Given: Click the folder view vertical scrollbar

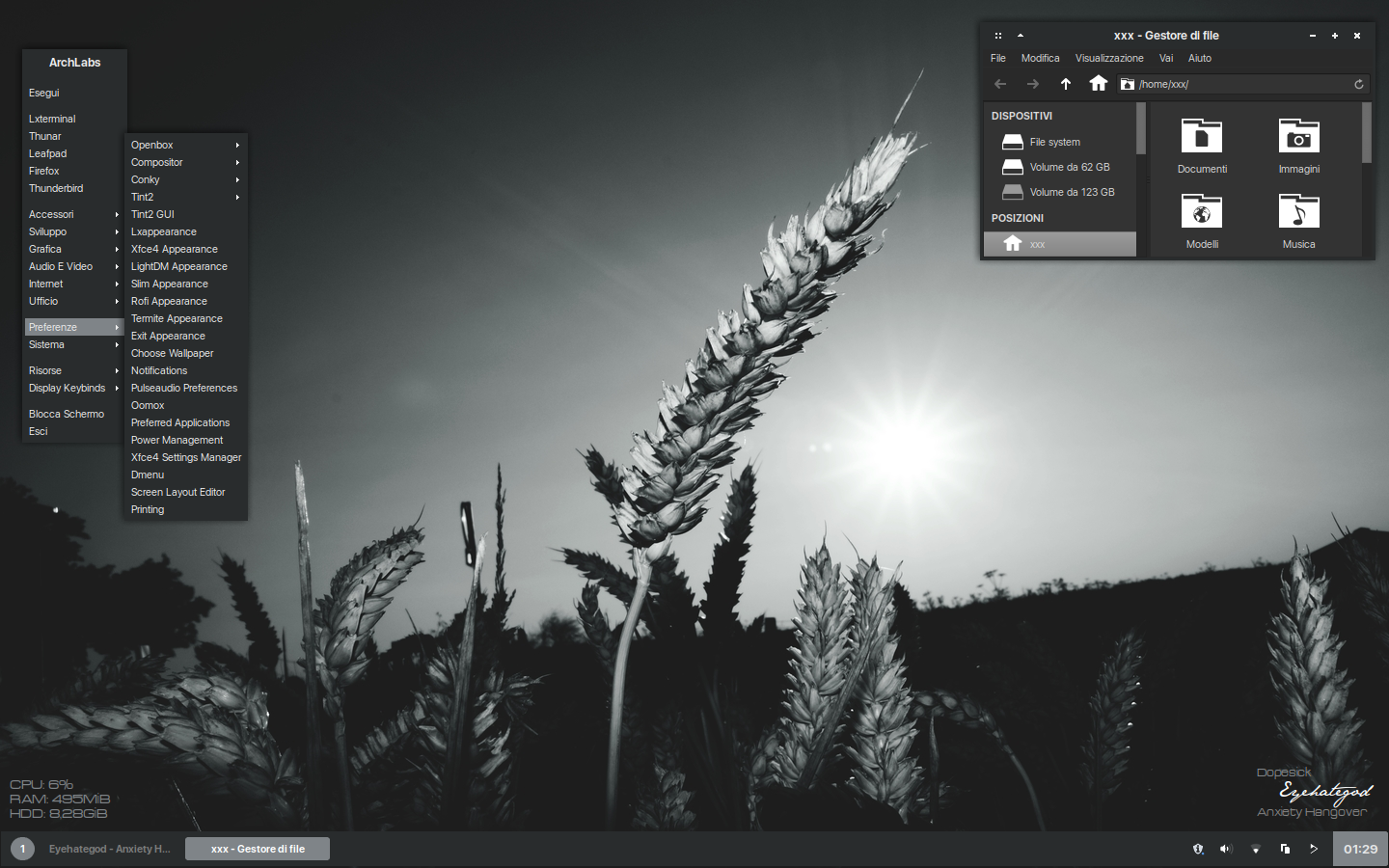Looking at the screenshot, I should [1367, 133].
